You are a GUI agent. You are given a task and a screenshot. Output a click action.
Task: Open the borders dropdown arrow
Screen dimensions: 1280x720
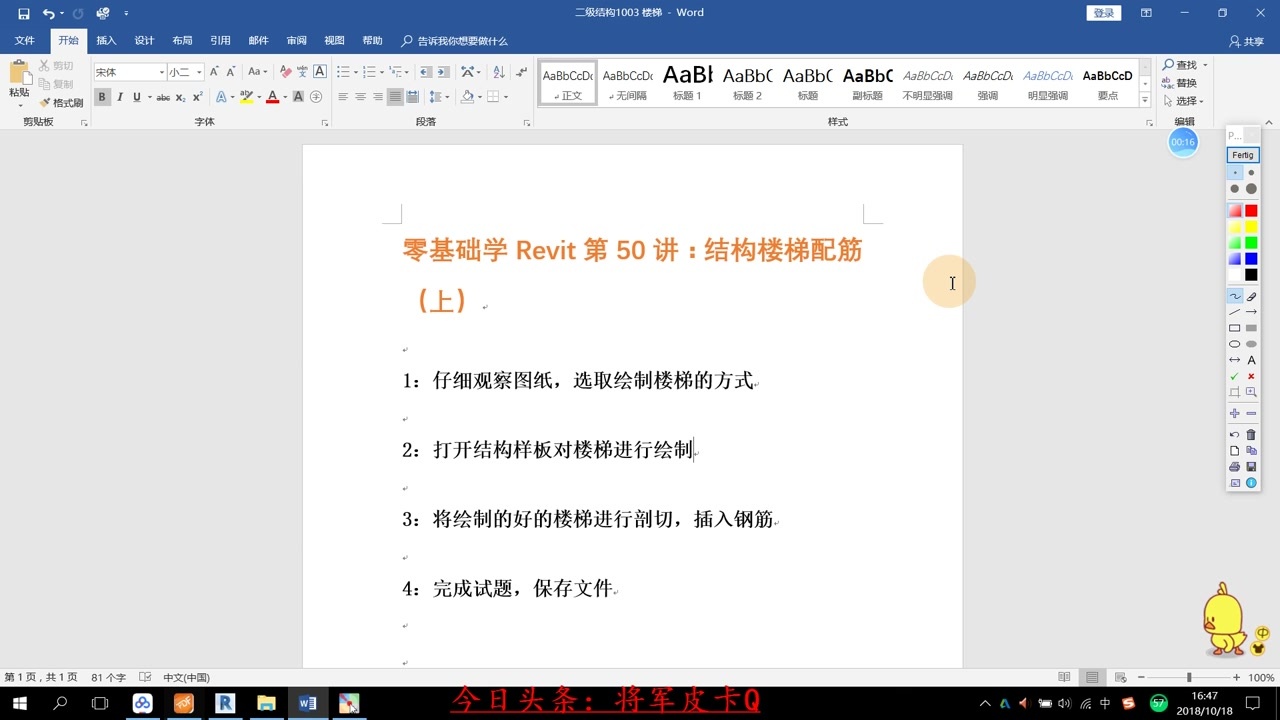(506, 97)
